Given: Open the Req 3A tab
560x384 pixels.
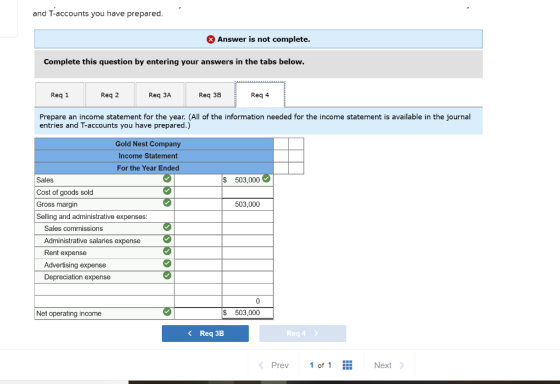Looking at the screenshot, I should pos(160,95).
